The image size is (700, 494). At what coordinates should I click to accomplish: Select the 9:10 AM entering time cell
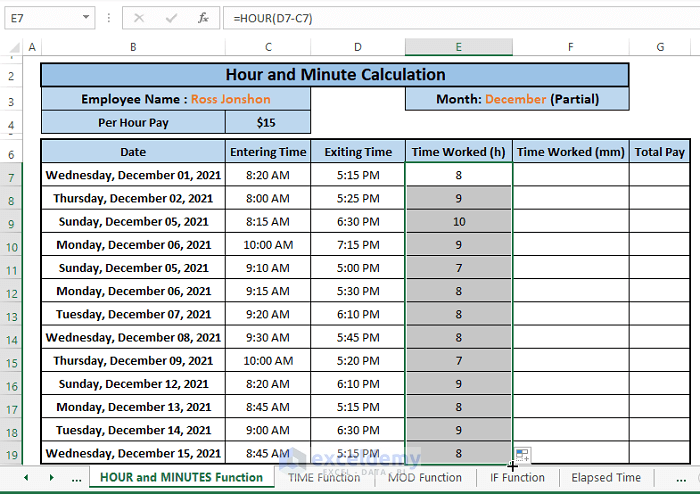click(268, 268)
